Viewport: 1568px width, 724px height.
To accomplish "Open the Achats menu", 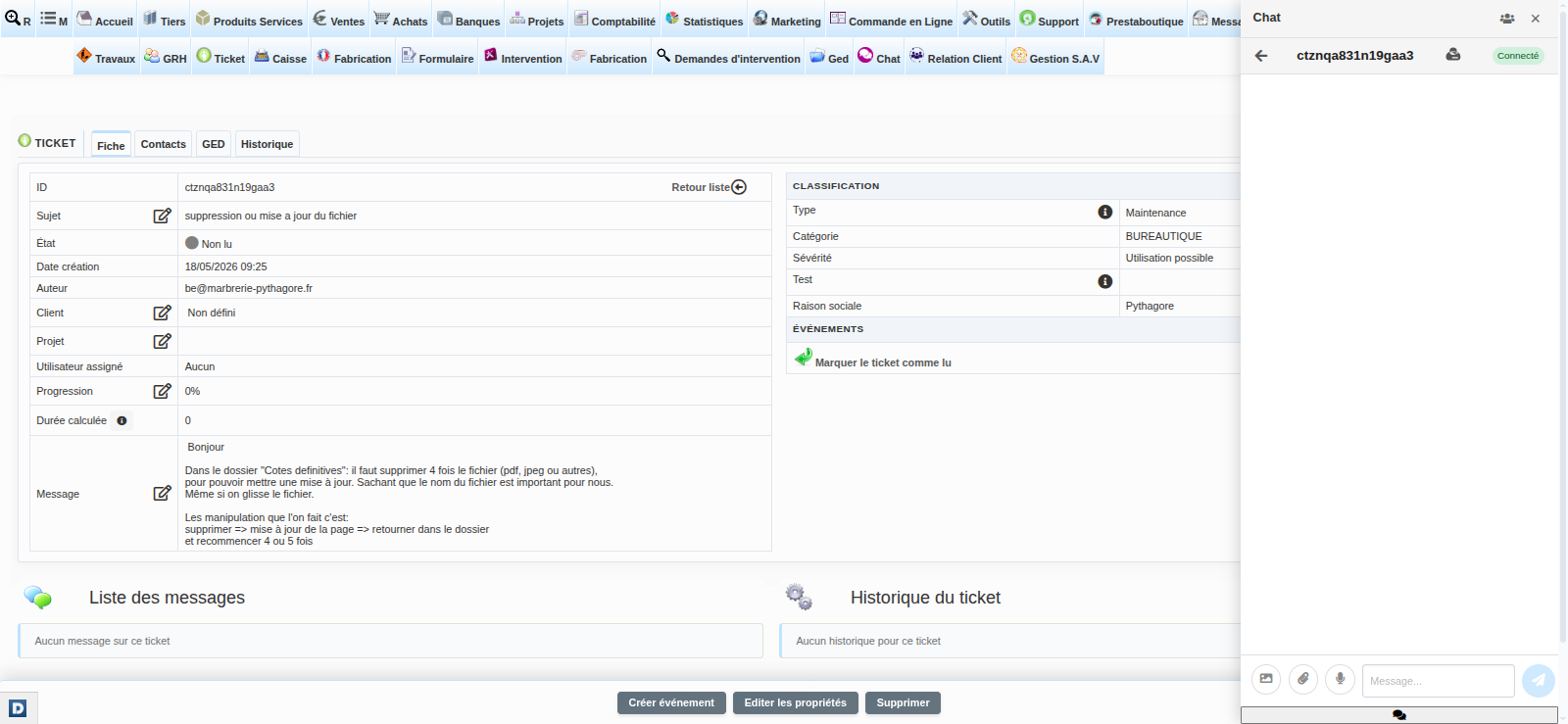I will pos(400,20).
